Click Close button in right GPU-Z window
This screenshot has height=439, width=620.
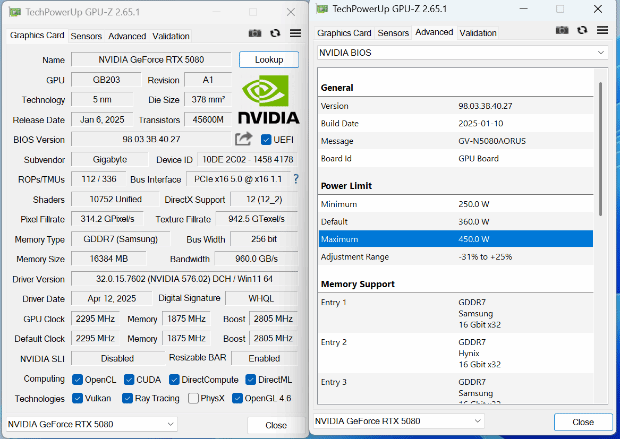583,422
